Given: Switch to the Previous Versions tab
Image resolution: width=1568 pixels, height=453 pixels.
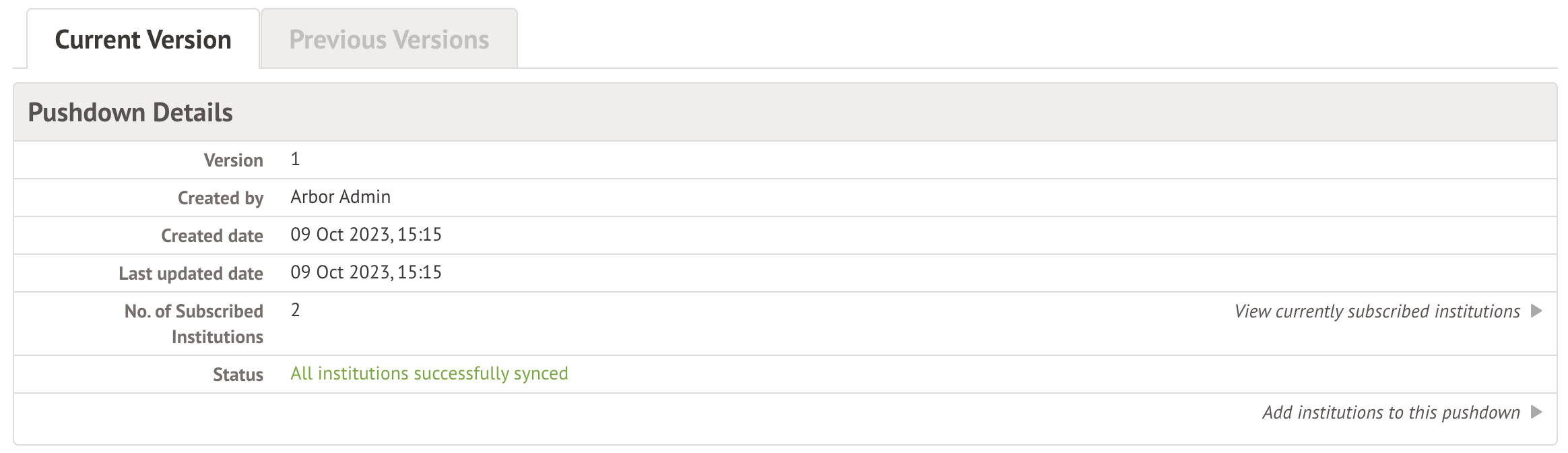Looking at the screenshot, I should tap(389, 40).
